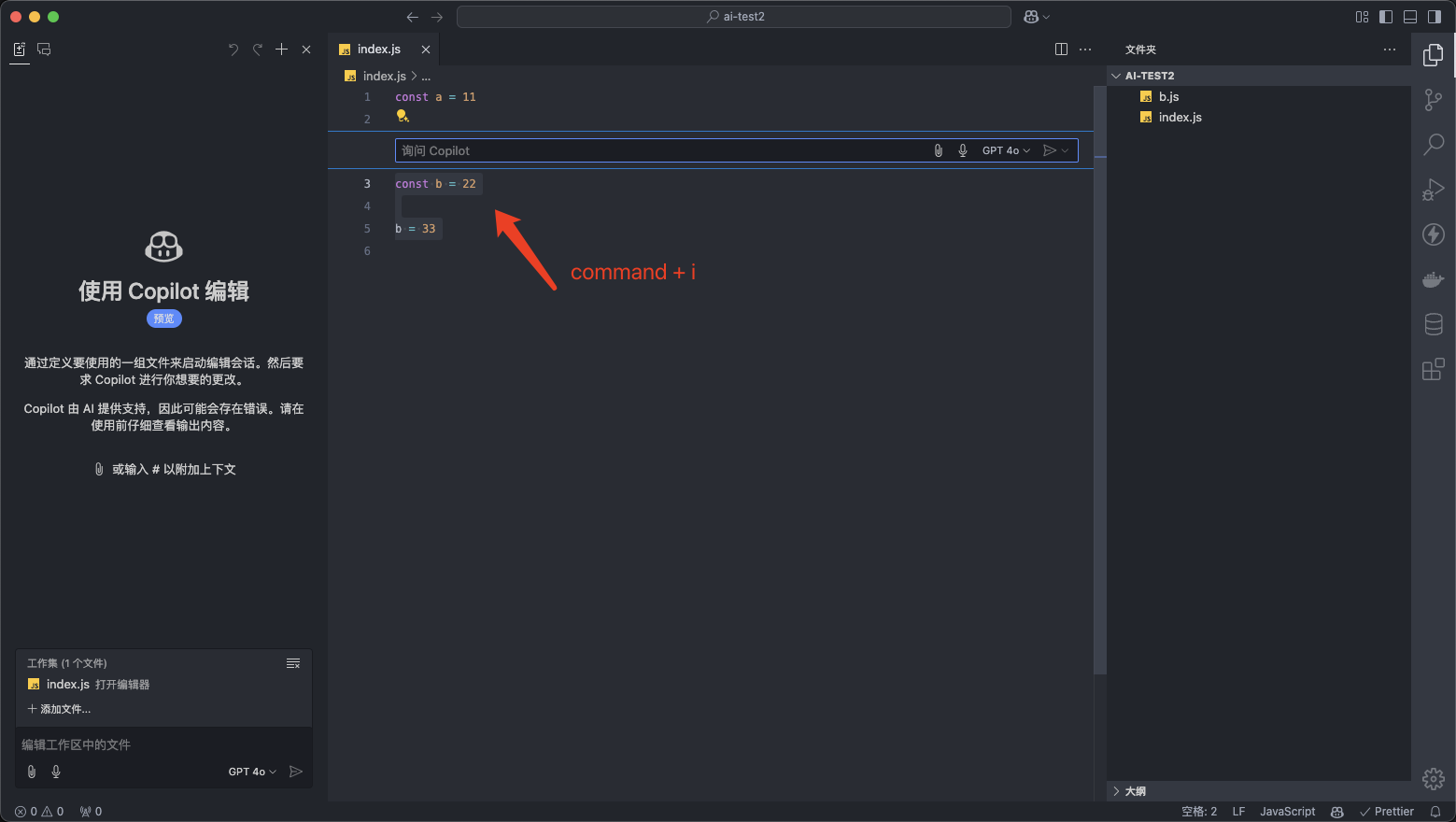Open the Copilot Chat view icon
Viewport: 1456px width, 822px height.
pos(44,50)
